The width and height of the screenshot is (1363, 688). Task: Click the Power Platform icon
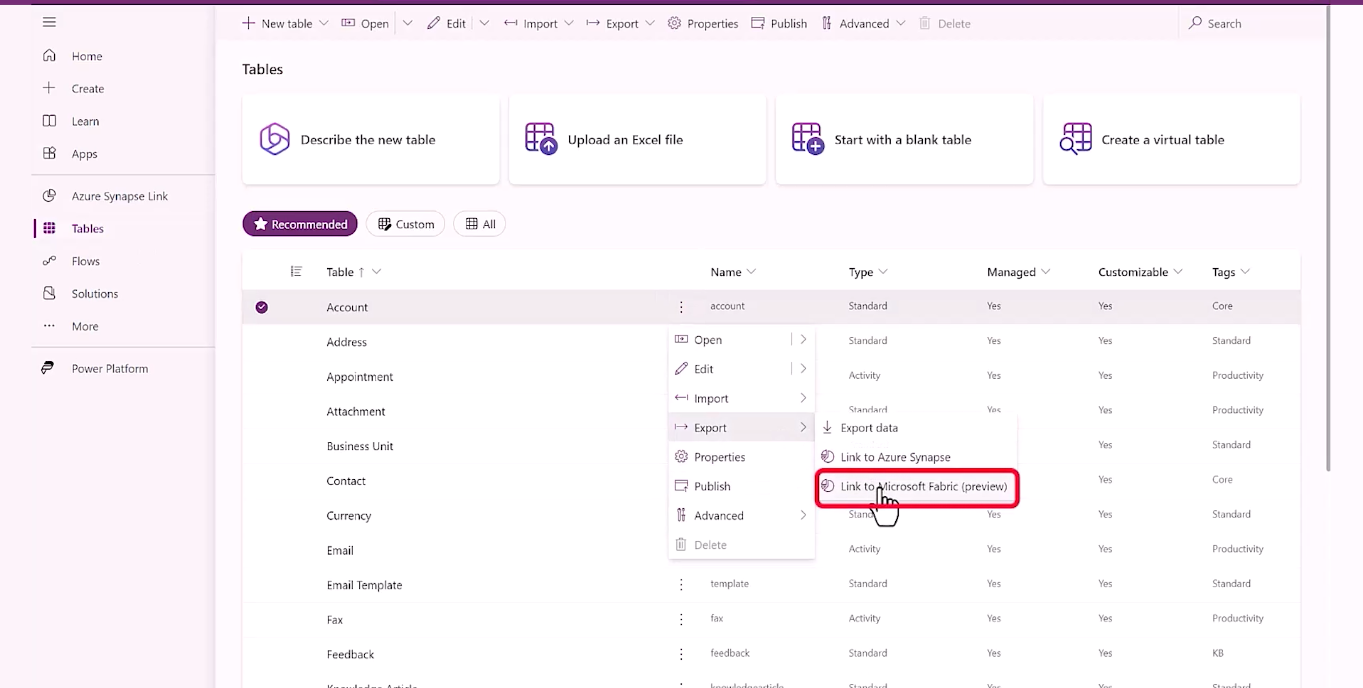pyautogui.click(x=48, y=368)
